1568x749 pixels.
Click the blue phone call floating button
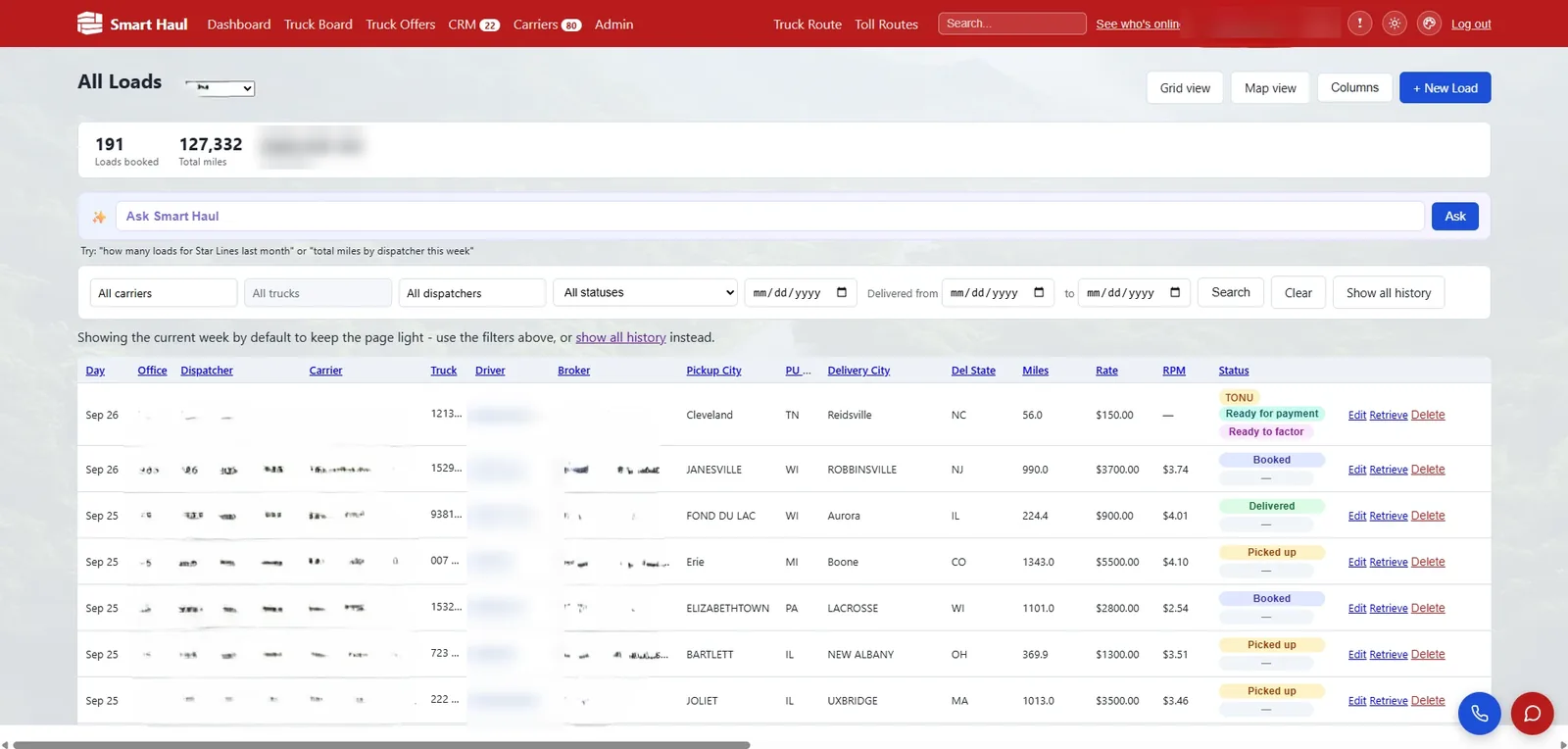[1480, 714]
